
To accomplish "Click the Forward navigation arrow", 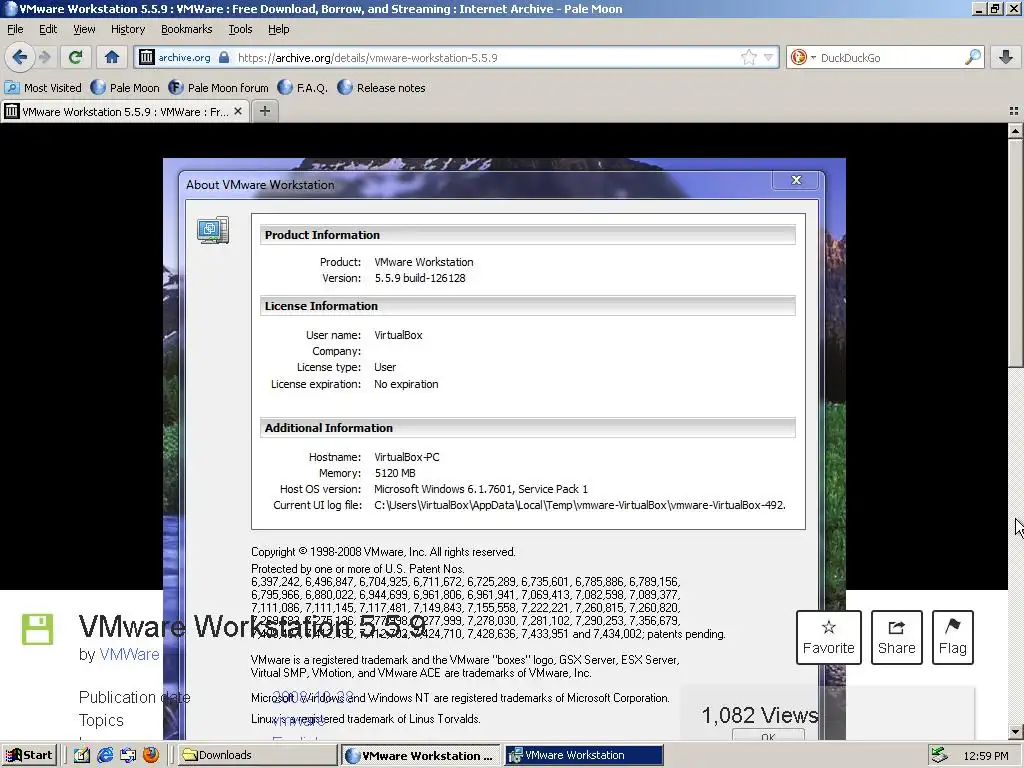I will (44, 57).
